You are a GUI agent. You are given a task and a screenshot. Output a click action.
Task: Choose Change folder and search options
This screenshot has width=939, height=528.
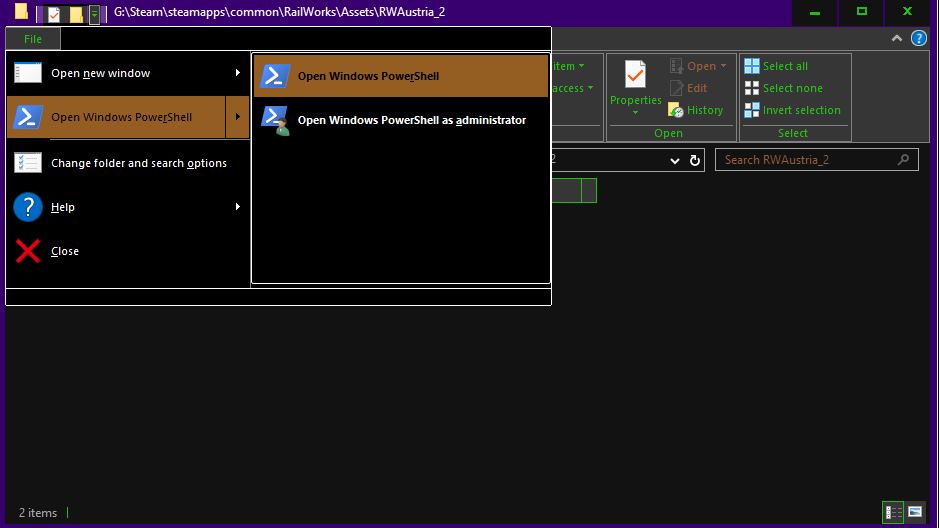tap(128, 163)
